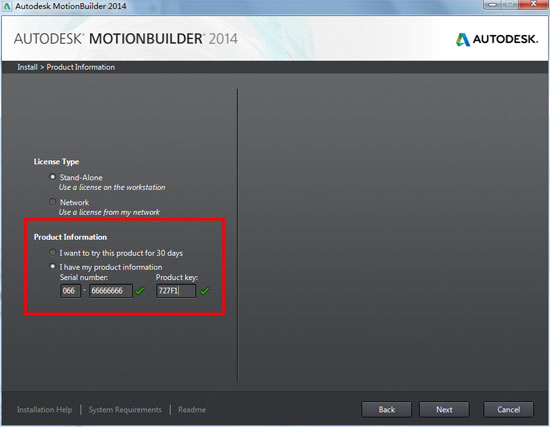Open System Requirements link
Screen dimensions: 550x427
click(125, 409)
